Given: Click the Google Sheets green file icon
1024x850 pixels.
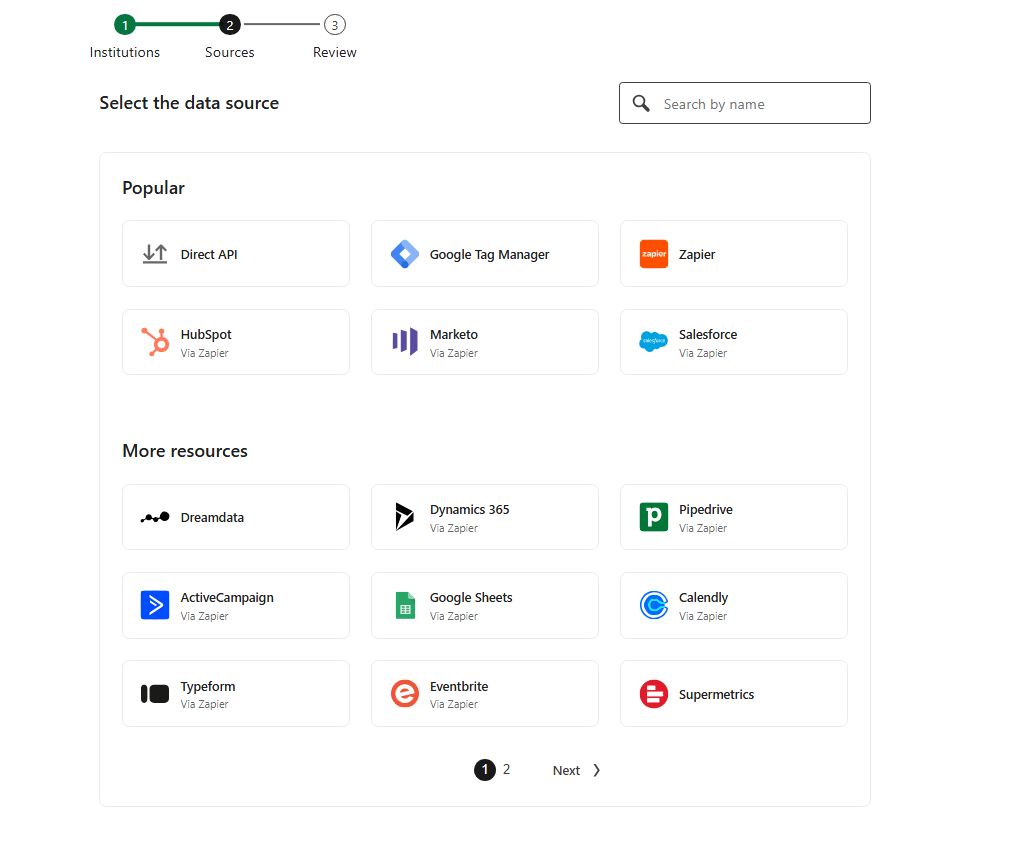Looking at the screenshot, I should click(405, 605).
